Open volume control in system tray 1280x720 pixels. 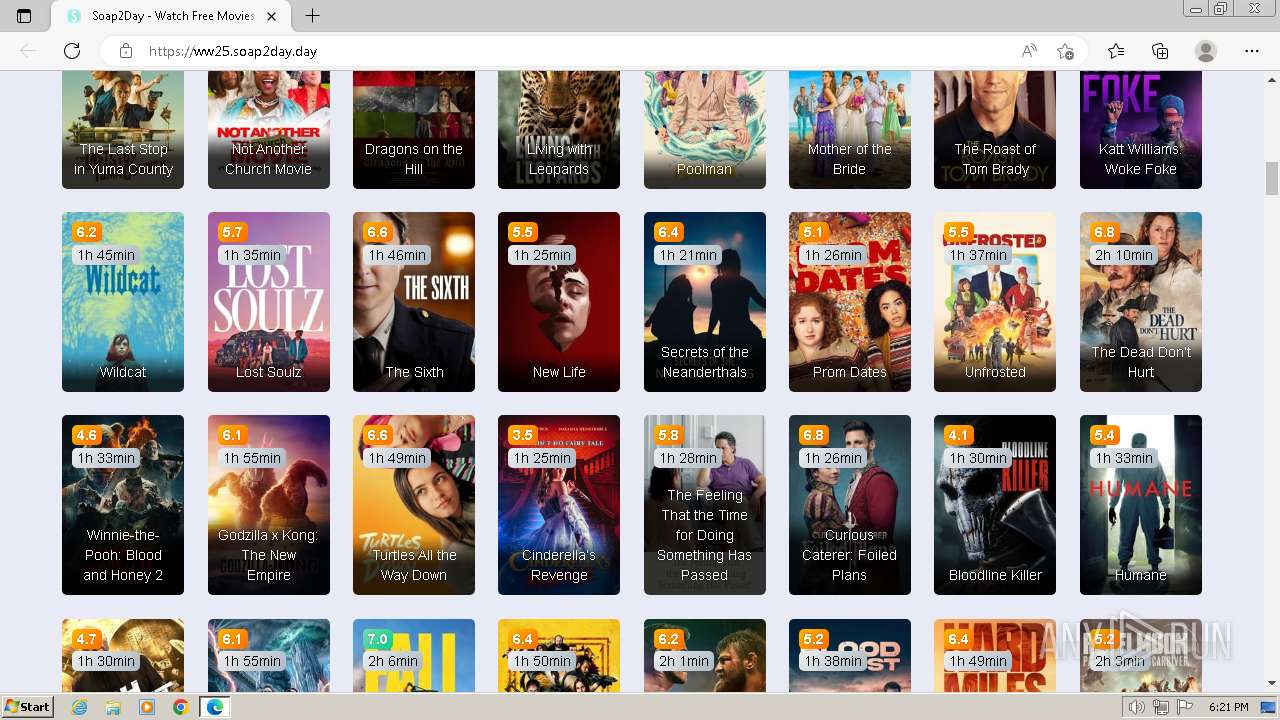[1137, 707]
